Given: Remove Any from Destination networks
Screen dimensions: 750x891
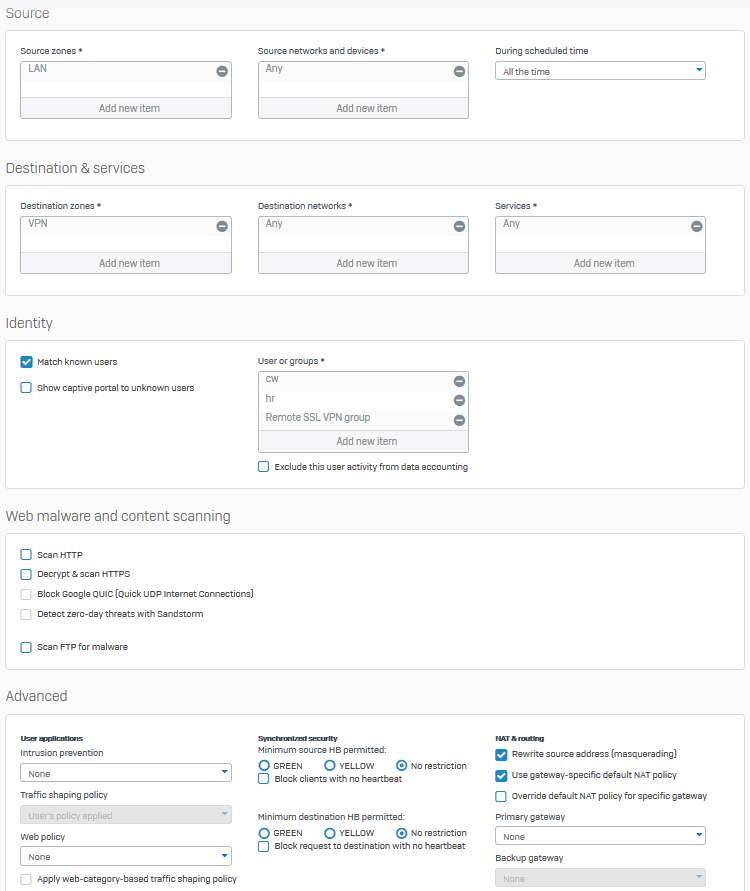Looking at the screenshot, I should click(x=459, y=226).
